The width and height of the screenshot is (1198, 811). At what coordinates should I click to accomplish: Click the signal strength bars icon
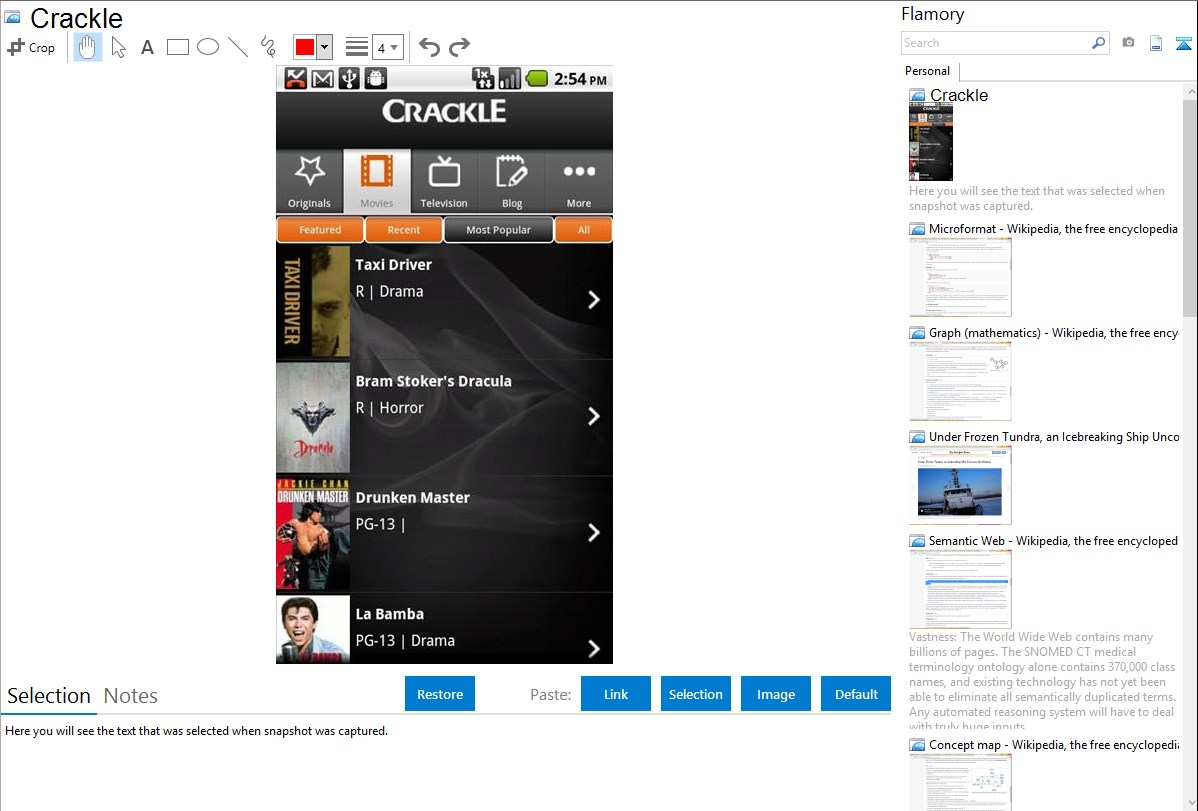[510, 79]
